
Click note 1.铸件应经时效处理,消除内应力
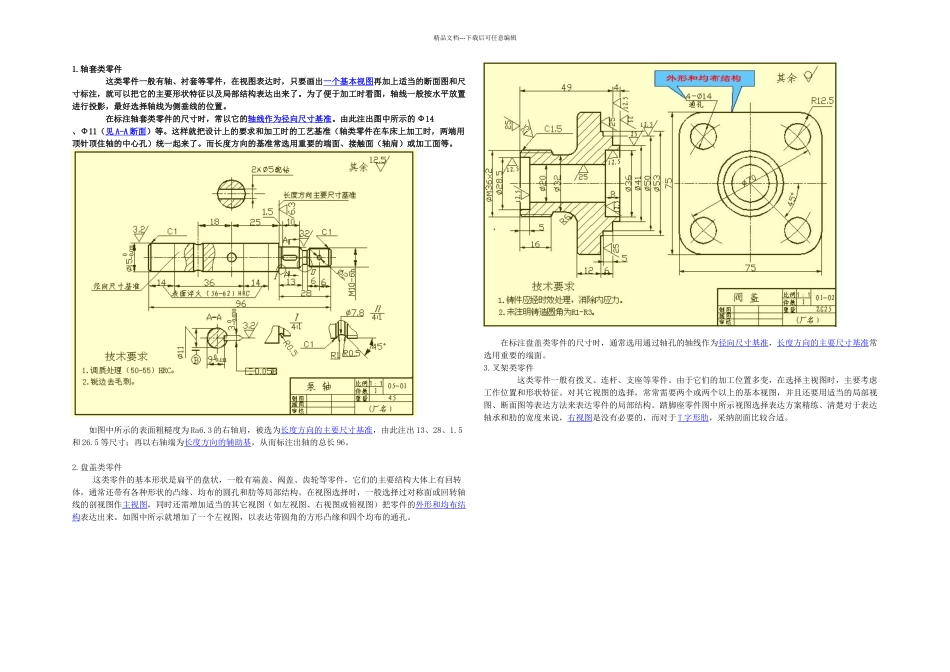coord(560,300)
